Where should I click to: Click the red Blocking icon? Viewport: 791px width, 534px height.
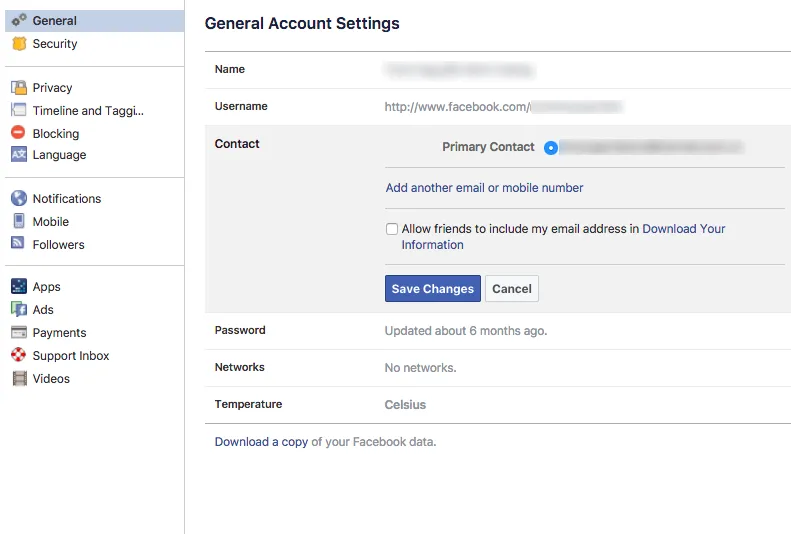click(x=19, y=133)
